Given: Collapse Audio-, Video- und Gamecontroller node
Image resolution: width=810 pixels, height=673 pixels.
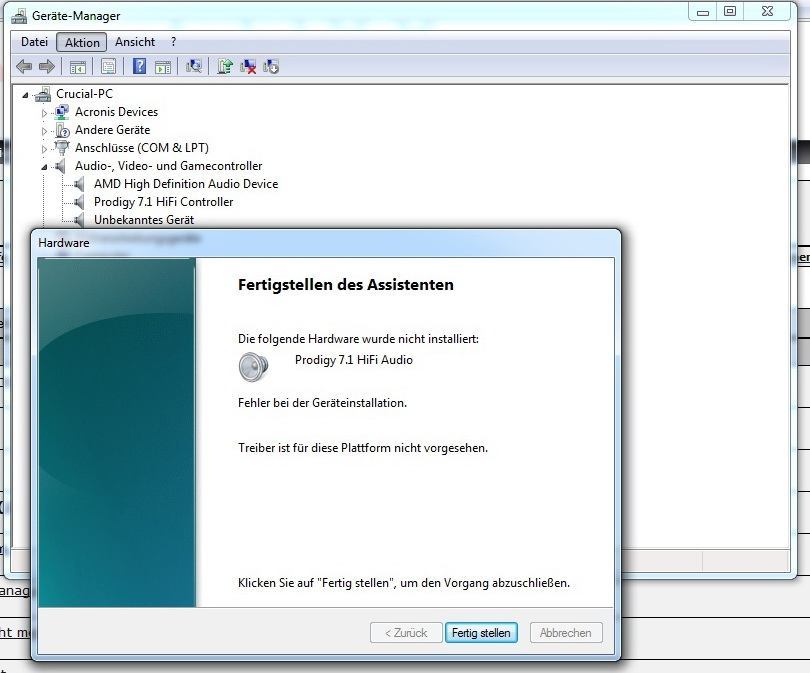Looking at the screenshot, I should tap(44, 167).
